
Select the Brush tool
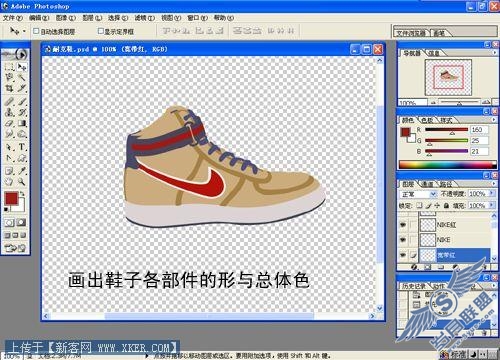point(22,102)
